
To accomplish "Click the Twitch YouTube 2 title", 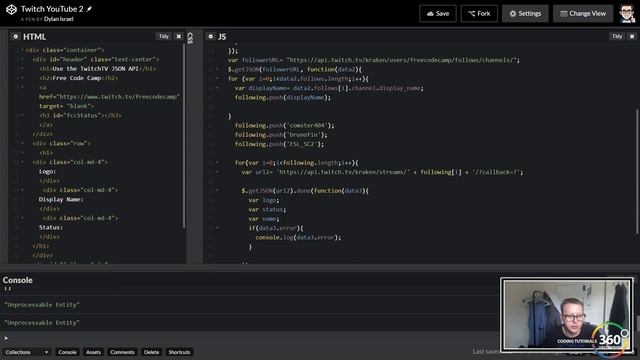I will 52,9.
